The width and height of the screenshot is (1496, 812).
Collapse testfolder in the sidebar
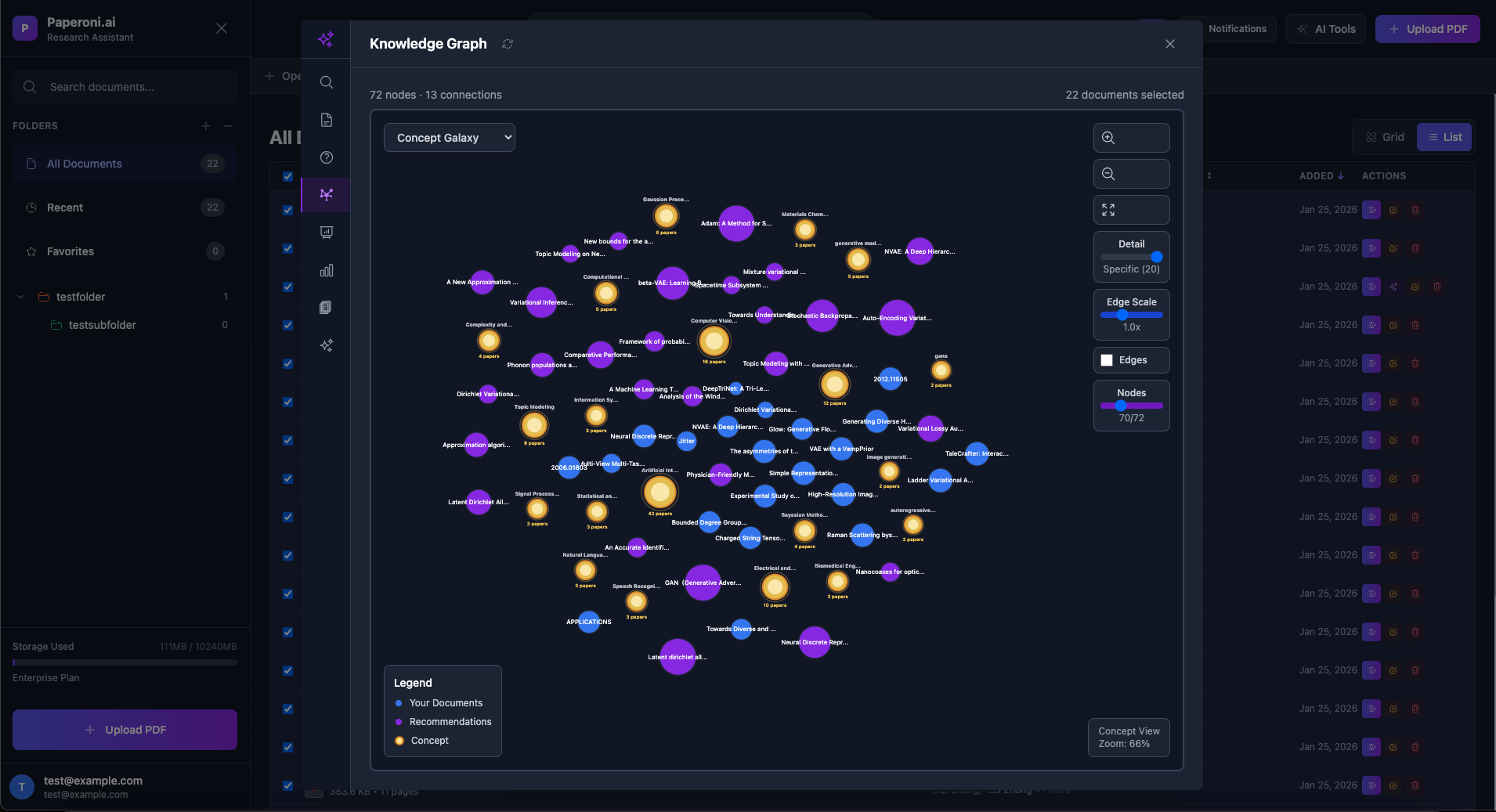pos(20,297)
